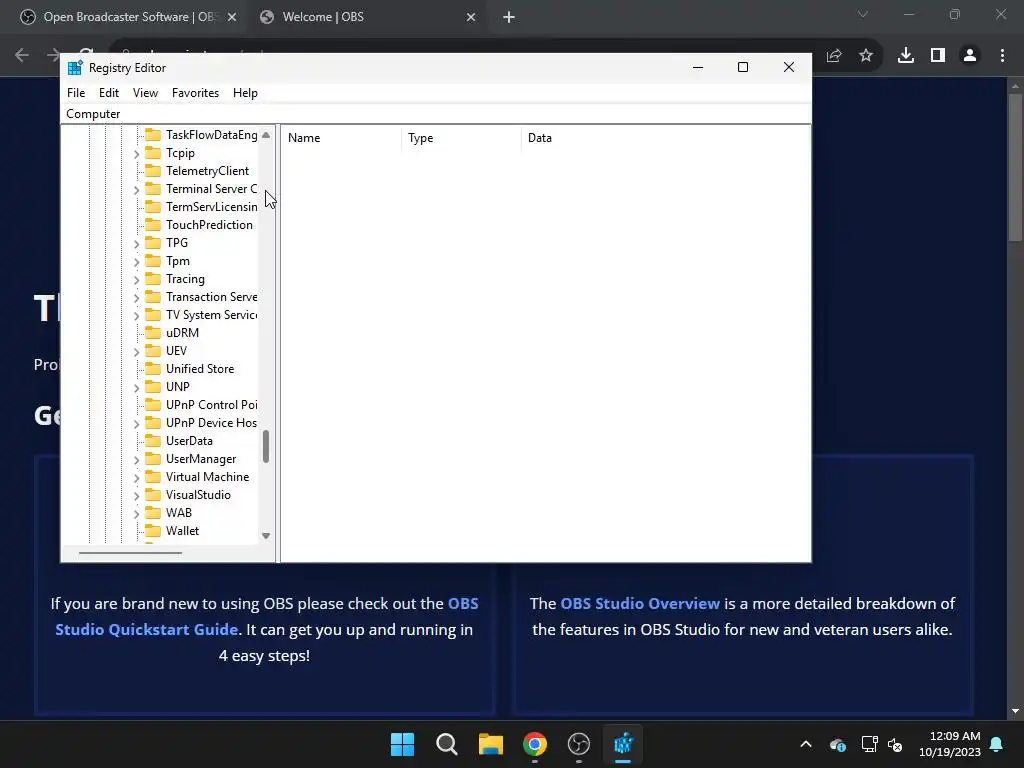This screenshot has height=768, width=1024.
Task: Select the Virtual Machine folder icon
Action: 153,477
